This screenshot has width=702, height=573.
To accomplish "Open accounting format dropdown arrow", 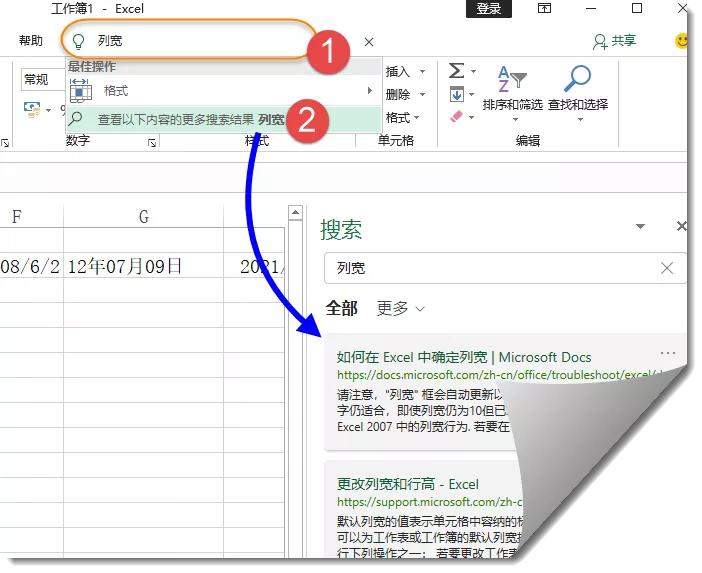I will click(48, 110).
